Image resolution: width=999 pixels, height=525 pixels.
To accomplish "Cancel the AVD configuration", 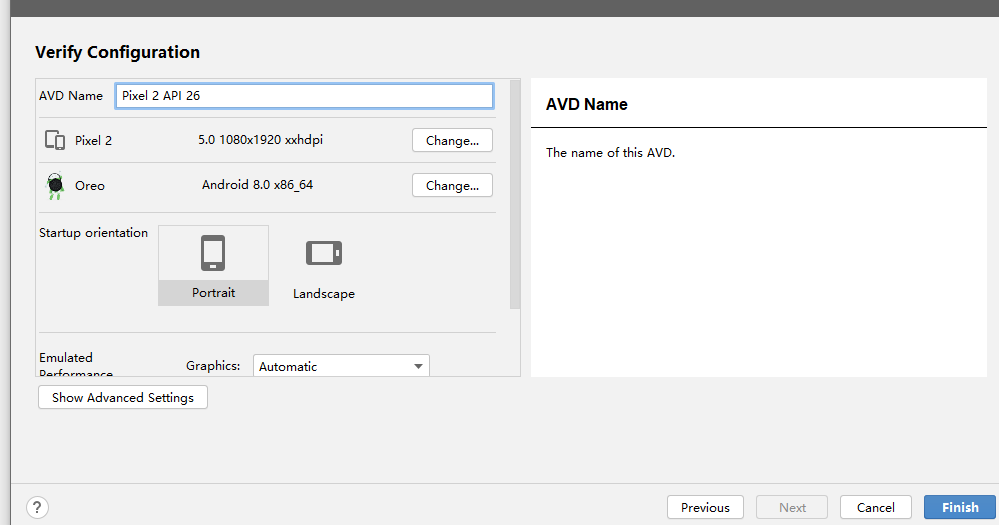I will tap(875, 507).
